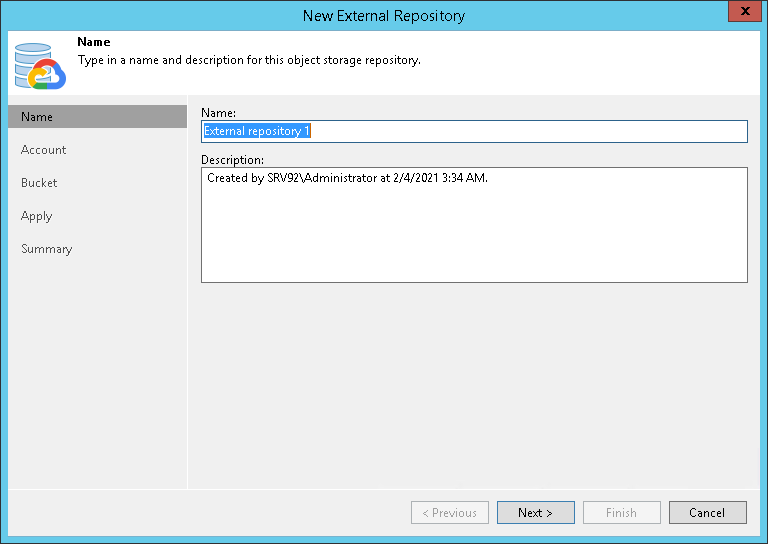The image size is (768, 544).
Task: Click the 'Type in a name and description' instruction text
Action: coord(249,60)
